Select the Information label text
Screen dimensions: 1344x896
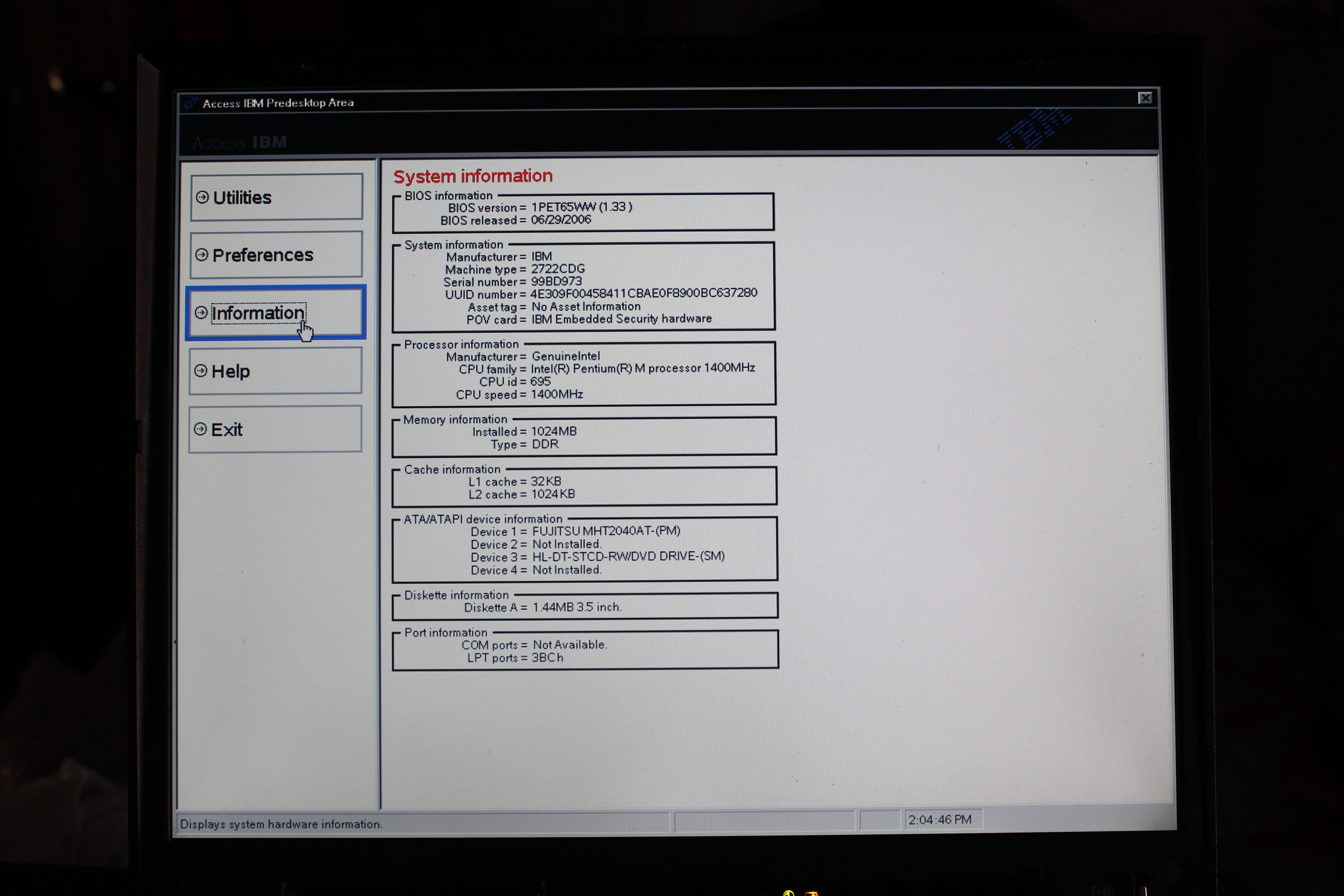258,313
